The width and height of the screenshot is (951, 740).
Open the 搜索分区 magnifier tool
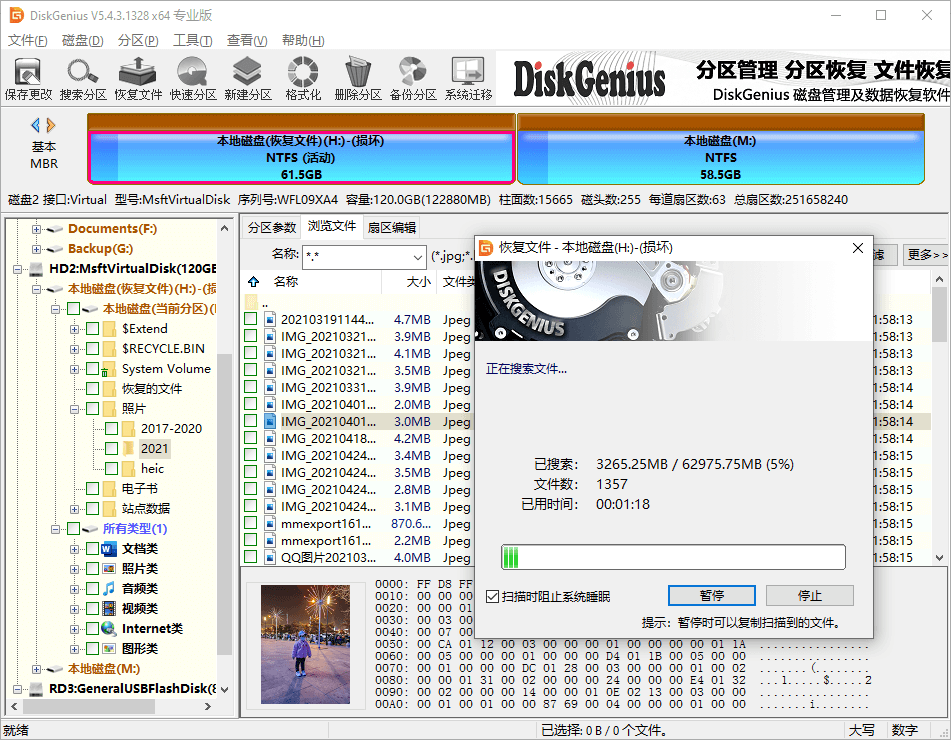coord(83,78)
